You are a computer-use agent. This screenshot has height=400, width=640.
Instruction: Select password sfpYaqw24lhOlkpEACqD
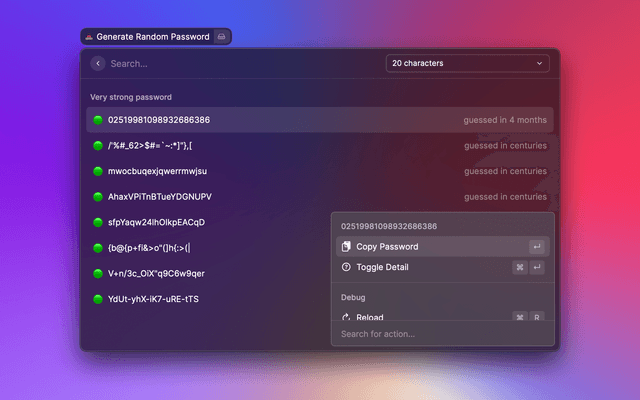(x=157, y=222)
